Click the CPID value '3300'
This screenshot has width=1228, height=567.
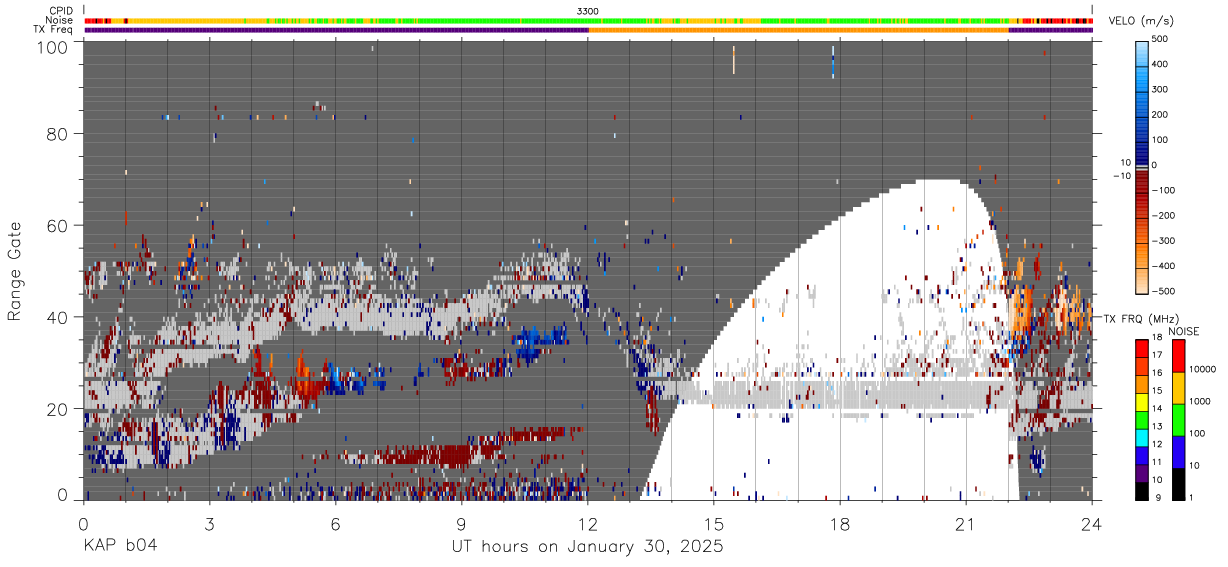point(588,11)
